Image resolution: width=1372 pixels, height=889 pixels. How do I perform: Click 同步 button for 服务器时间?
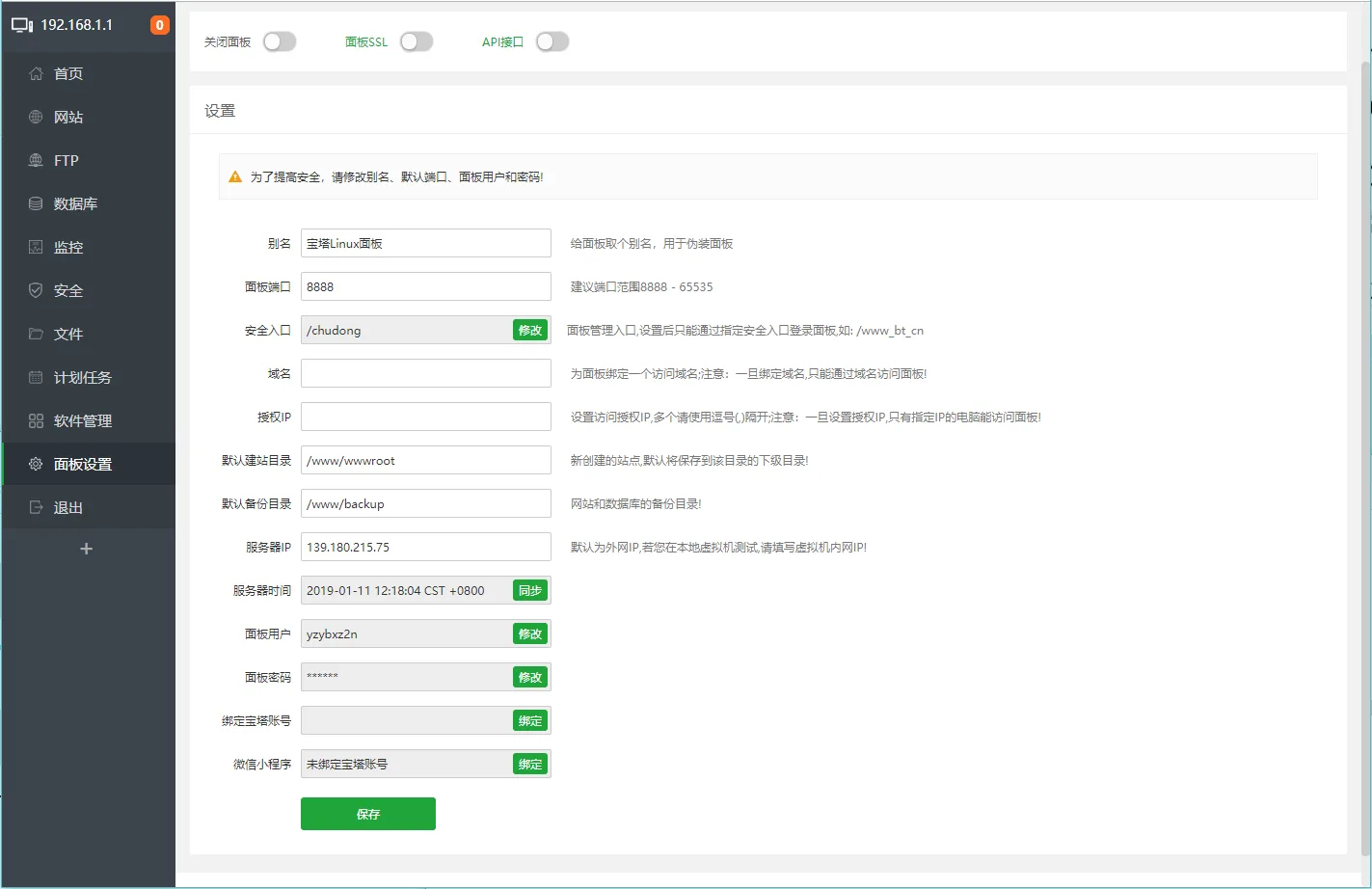(530, 590)
